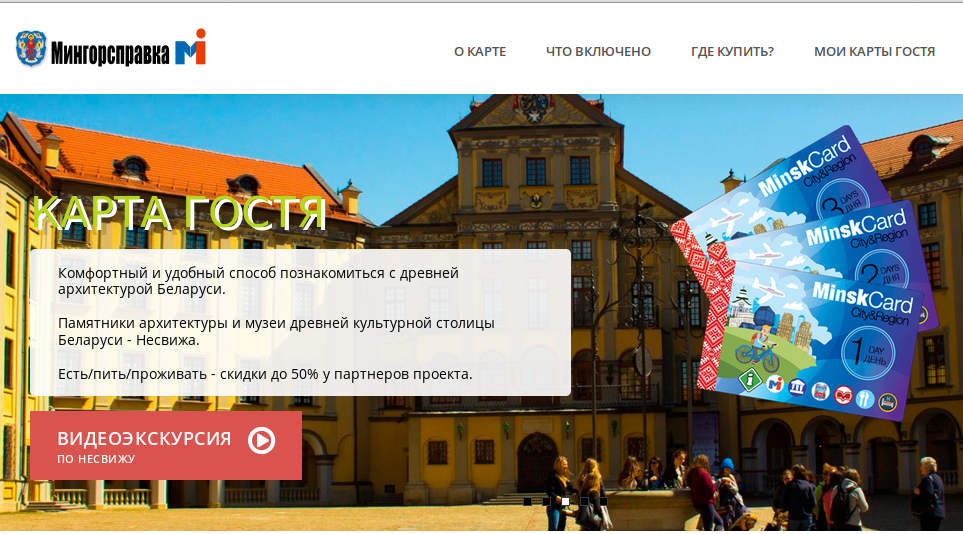The height and width of the screenshot is (534, 963).
Task: Open МОИ КАРТЫ ГОСТЯ section
Action: (874, 52)
